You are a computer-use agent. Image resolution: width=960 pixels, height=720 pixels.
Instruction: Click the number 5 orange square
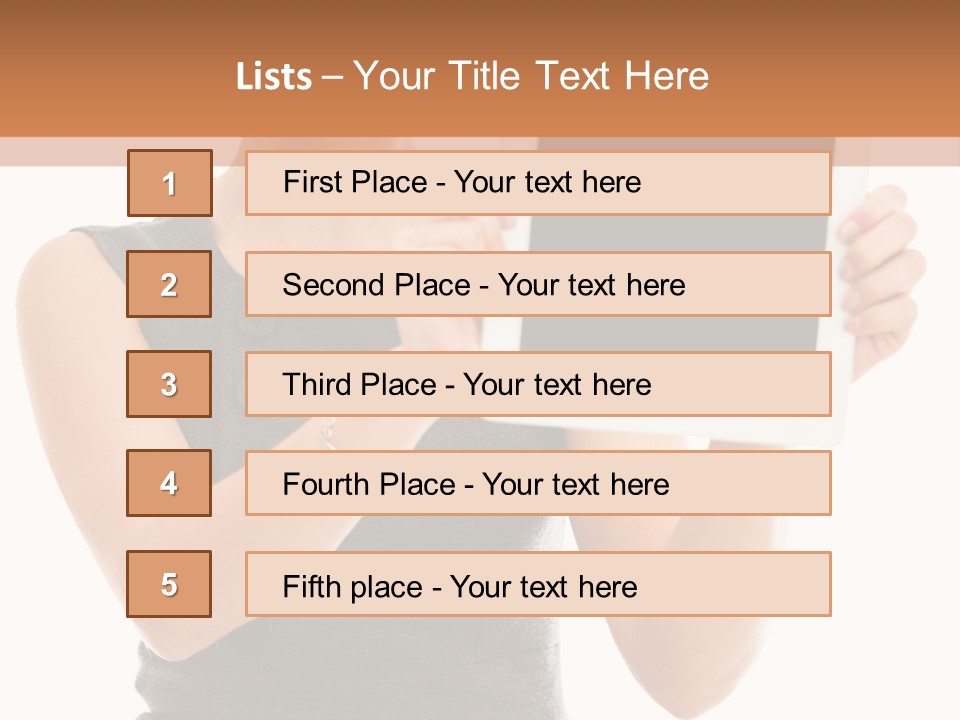coord(169,584)
